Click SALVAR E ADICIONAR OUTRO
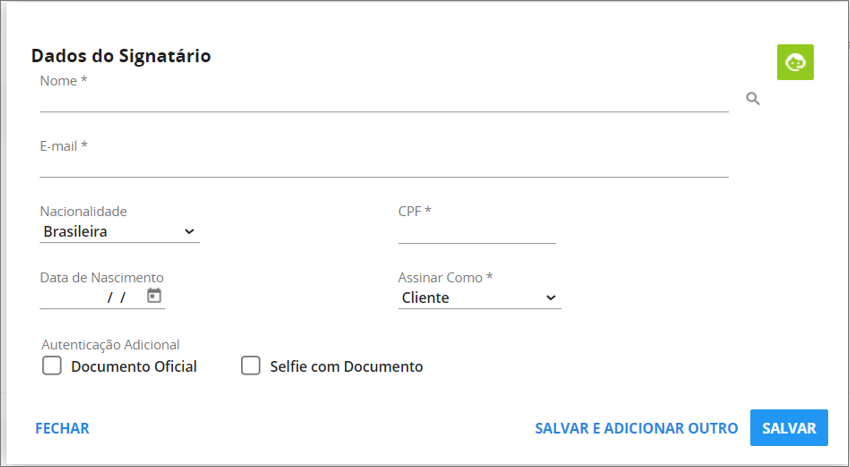 (636, 428)
